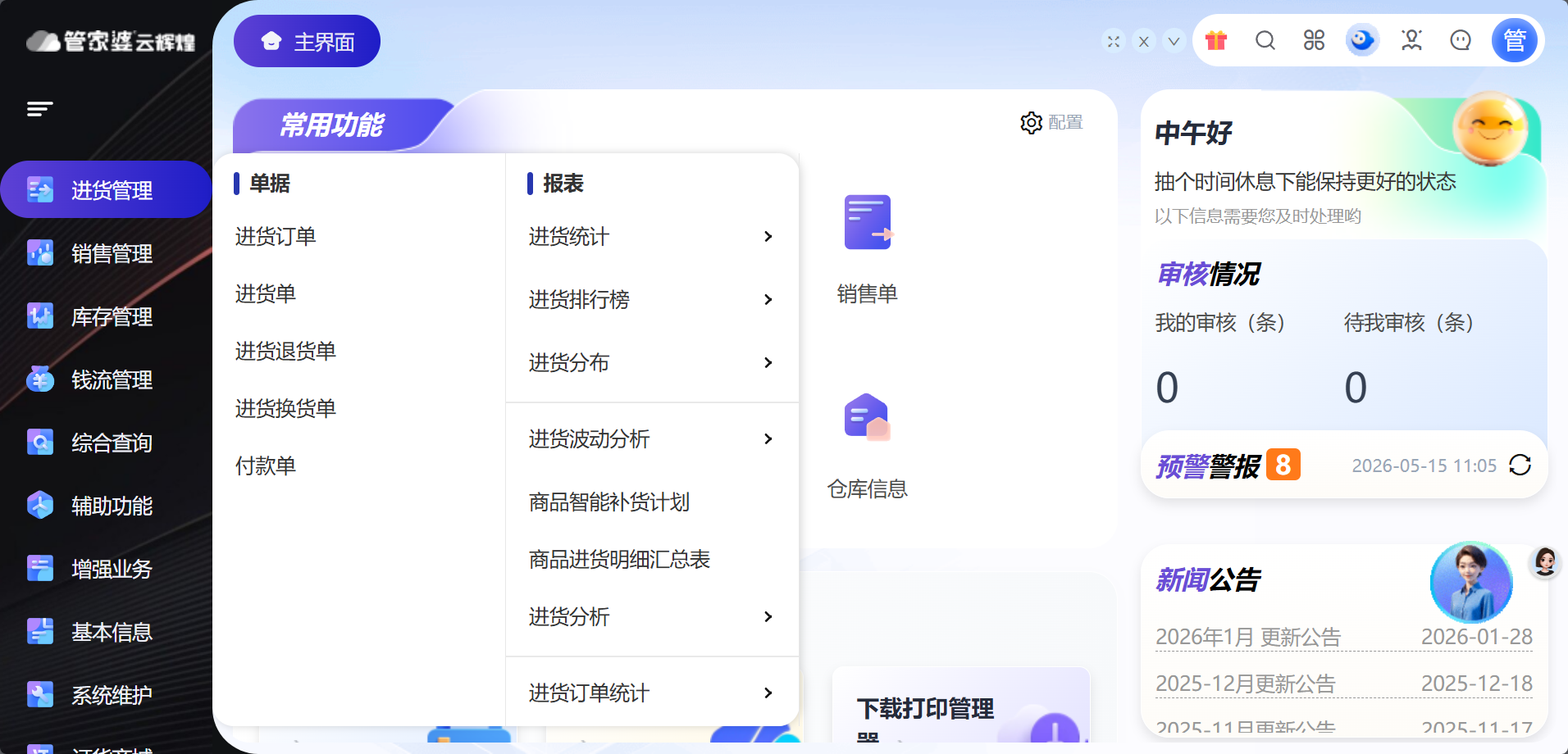The image size is (1568, 754).
Task: Select 库存管理 in the sidebar
Action: click(x=107, y=316)
